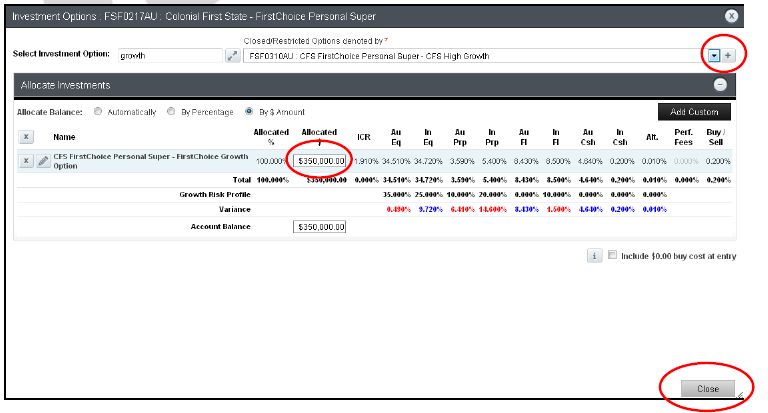This screenshot has height=413, width=768.
Task: Click CFS FirstChoice Growth Option name text
Action: click(x=151, y=161)
